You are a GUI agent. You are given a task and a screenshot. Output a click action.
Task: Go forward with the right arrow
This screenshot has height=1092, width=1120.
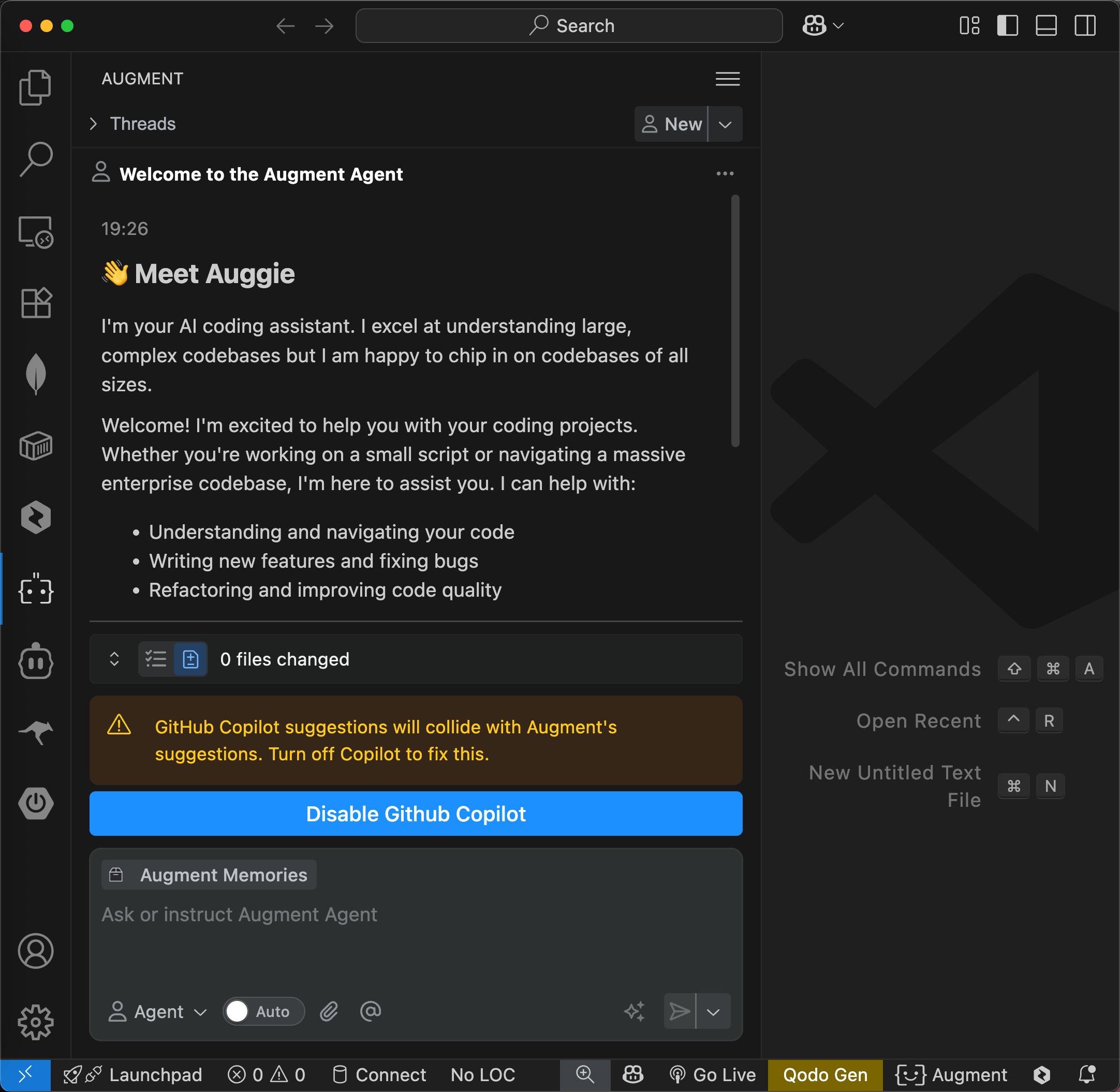tap(324, 26)
